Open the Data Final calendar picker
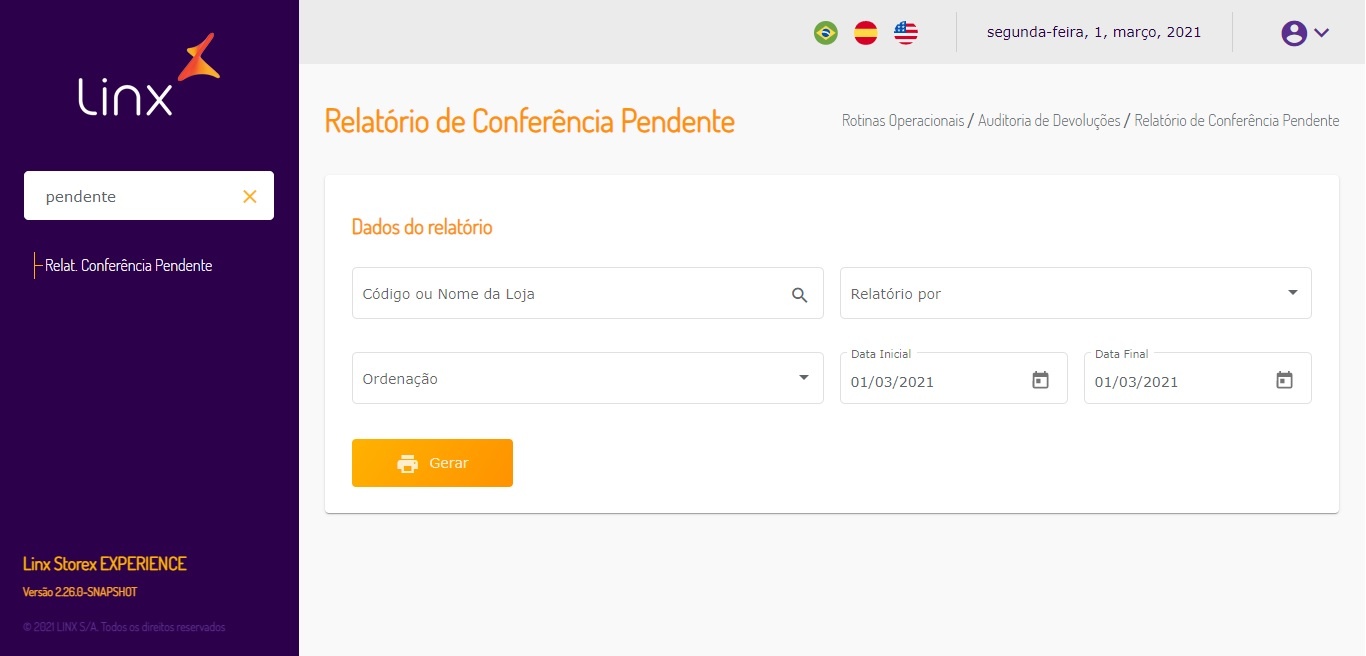The height and width of the screenshot is (656, 1366). point(1284,380)
